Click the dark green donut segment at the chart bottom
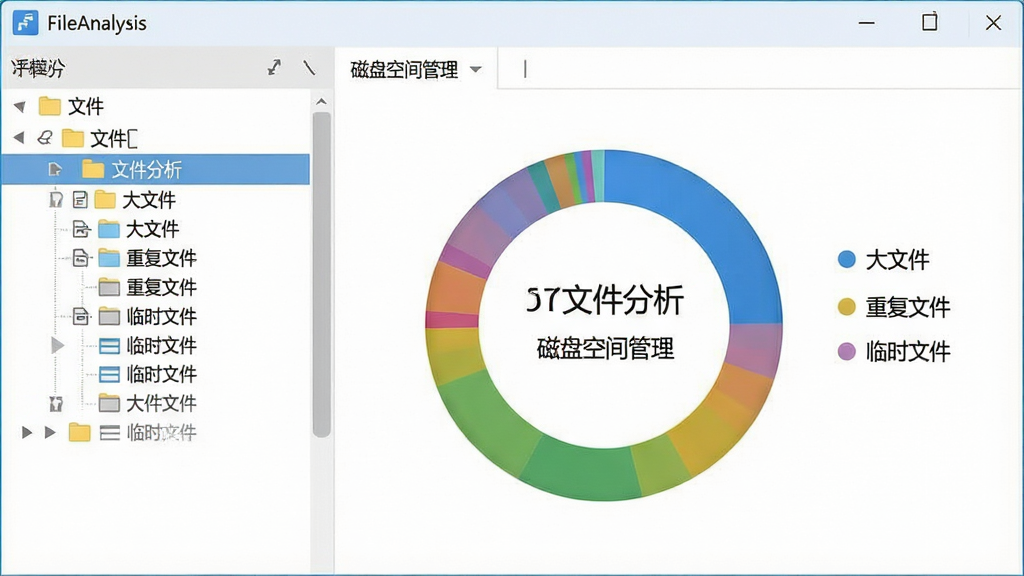This screenshot has width=1024, height=576. point(581,471)
